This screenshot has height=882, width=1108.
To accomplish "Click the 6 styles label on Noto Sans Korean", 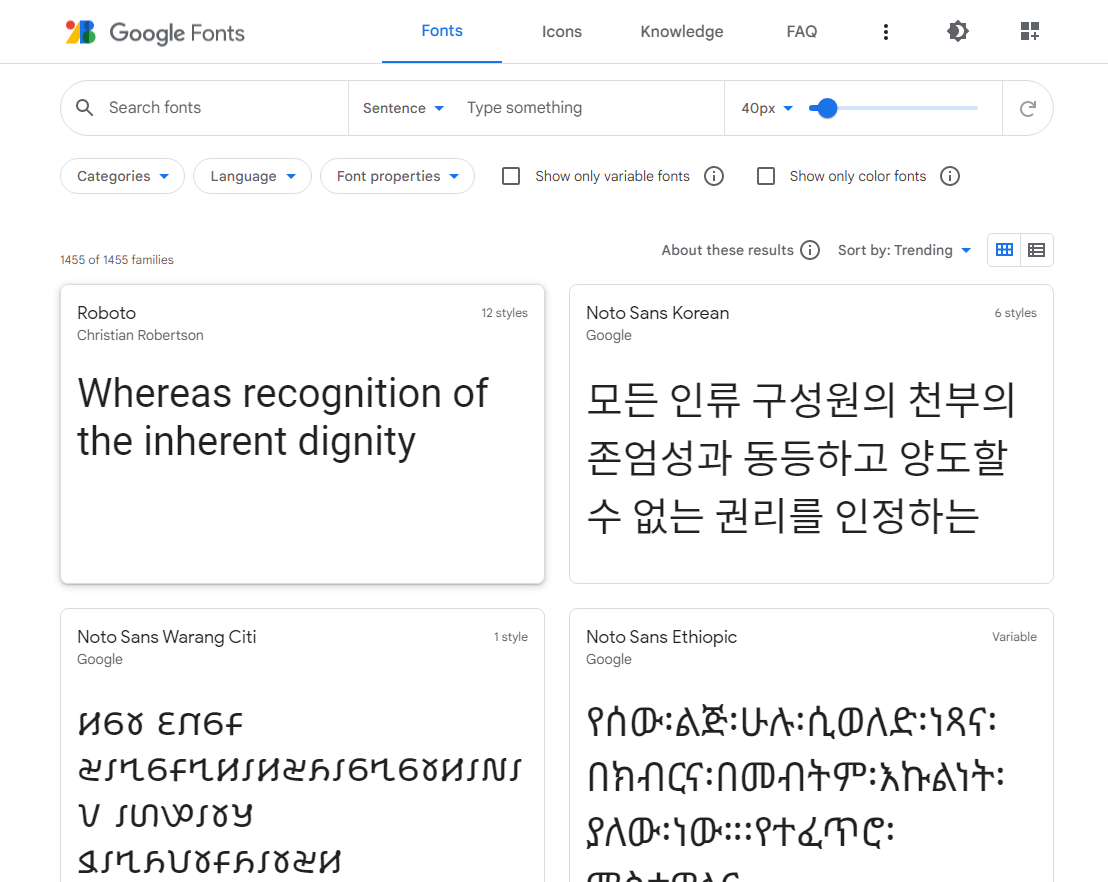I will pos(1015,313).
